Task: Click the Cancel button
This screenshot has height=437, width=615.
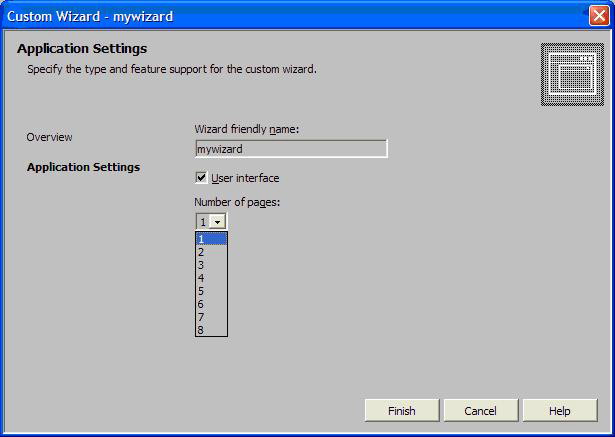Action: coord(480,410)
